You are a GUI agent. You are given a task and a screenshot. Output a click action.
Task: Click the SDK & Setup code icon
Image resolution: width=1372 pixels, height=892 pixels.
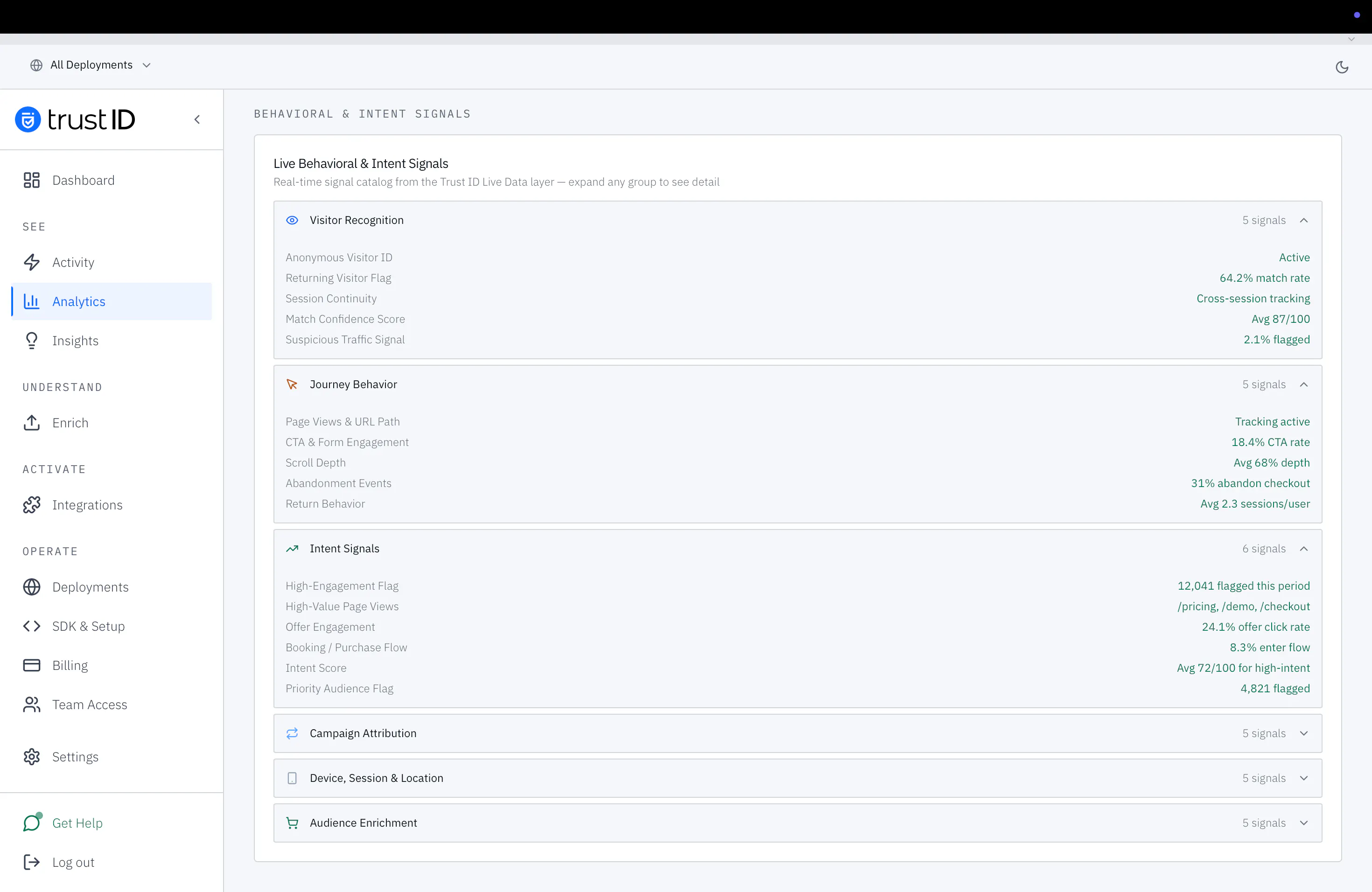tap(32, 627)
